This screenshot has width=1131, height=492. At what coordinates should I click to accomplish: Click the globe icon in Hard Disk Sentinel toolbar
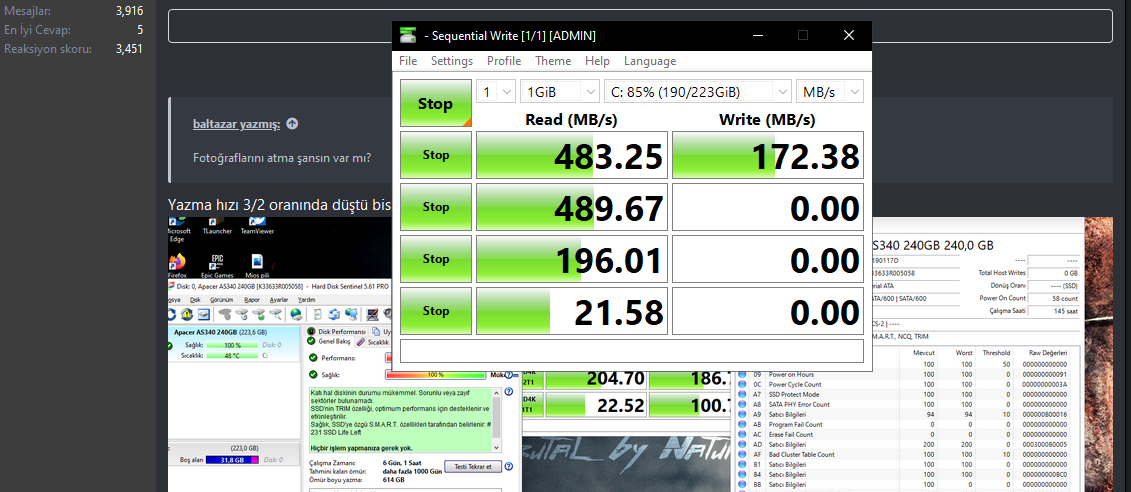296,314
